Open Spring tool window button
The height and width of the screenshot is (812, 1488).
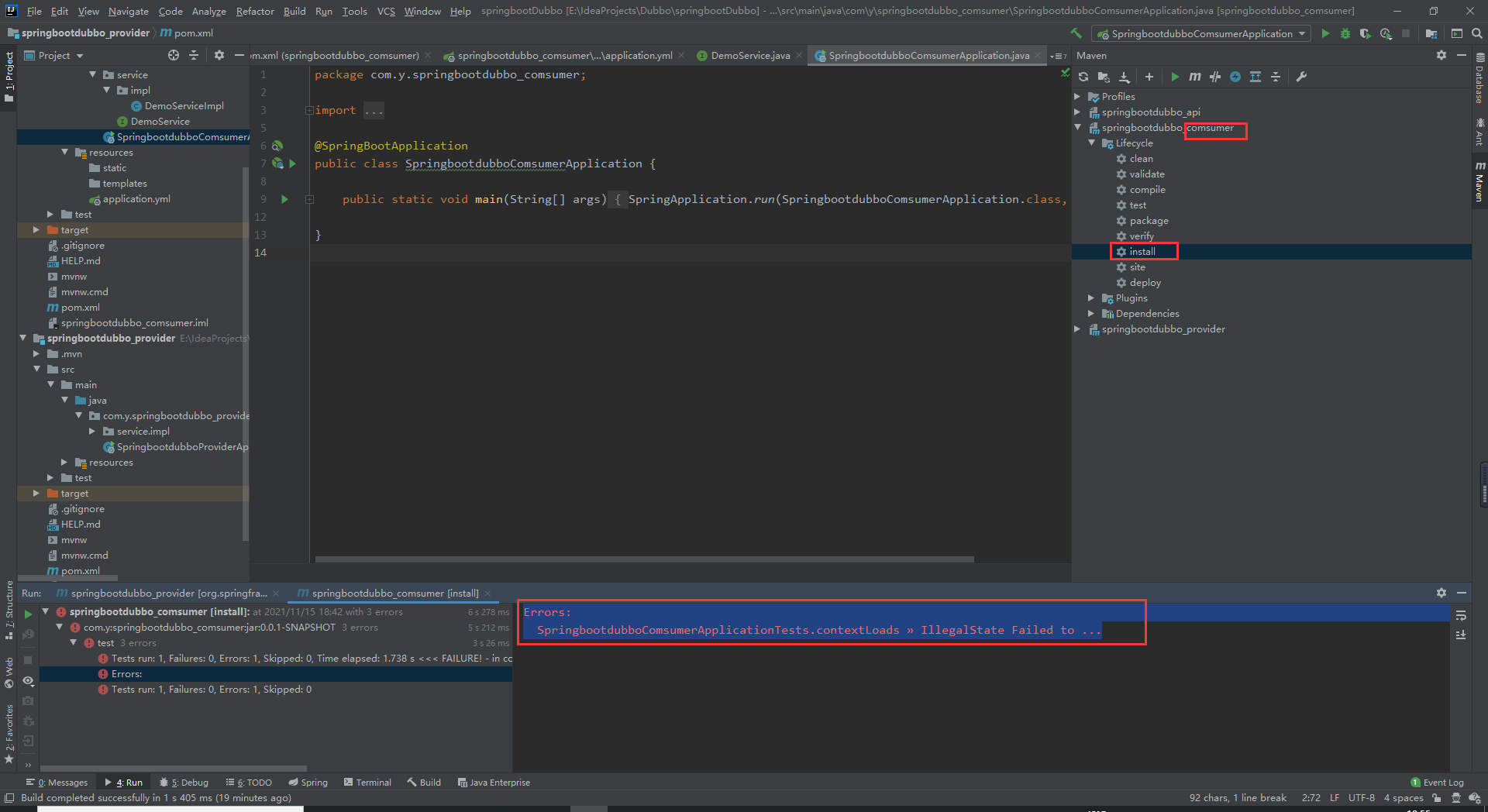pos(308,783)
